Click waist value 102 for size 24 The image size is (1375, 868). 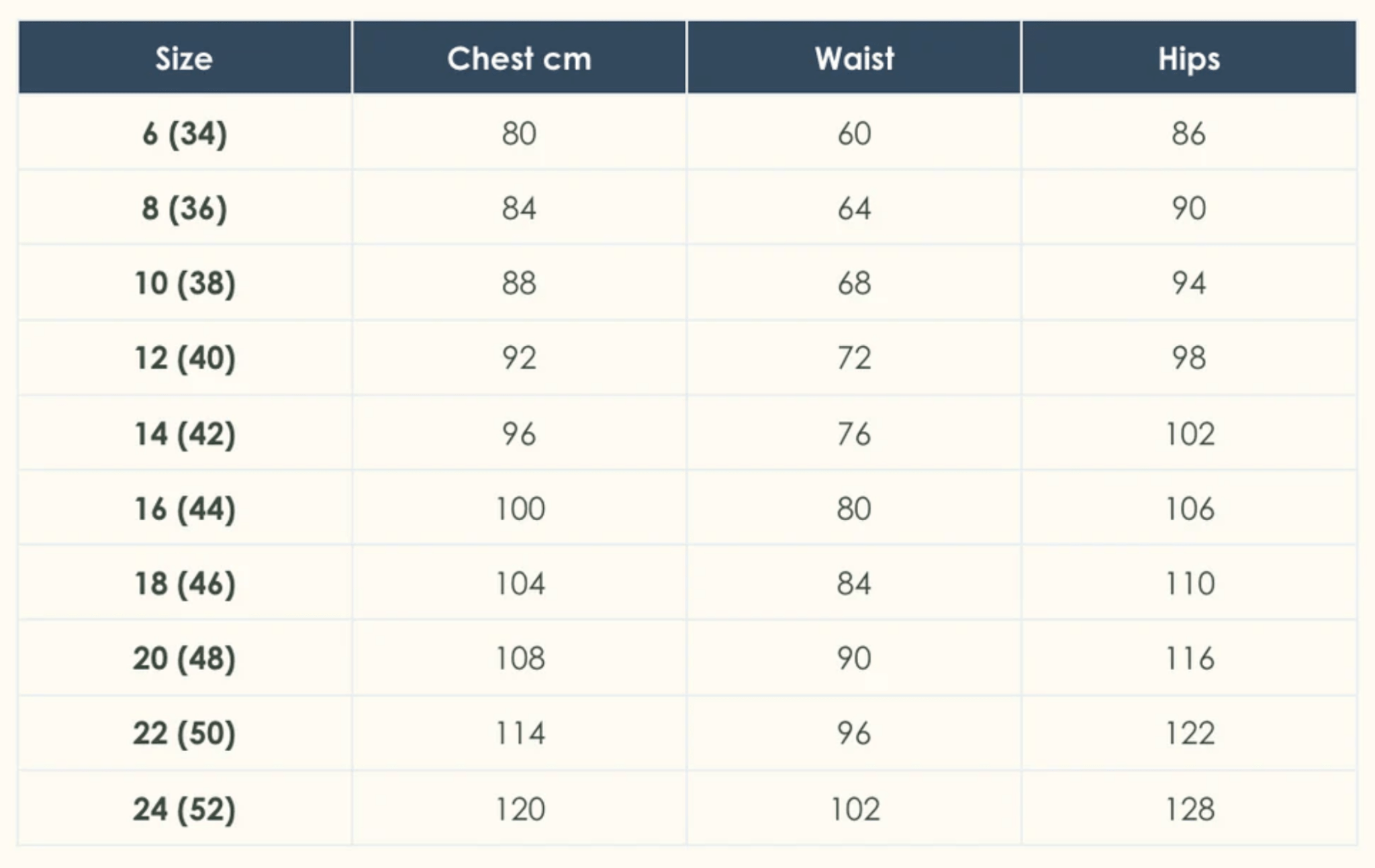click(x=855, y=808)
